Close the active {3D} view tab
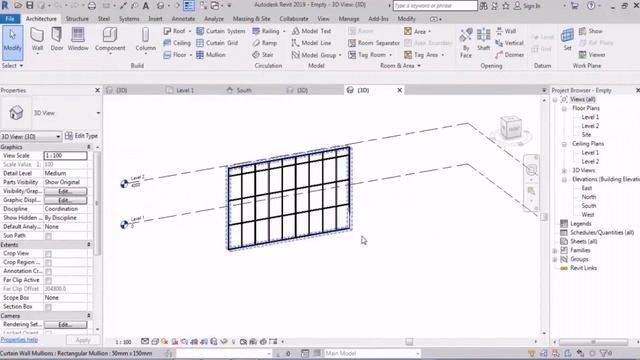640x360 pixels. (x=400, y=90)
